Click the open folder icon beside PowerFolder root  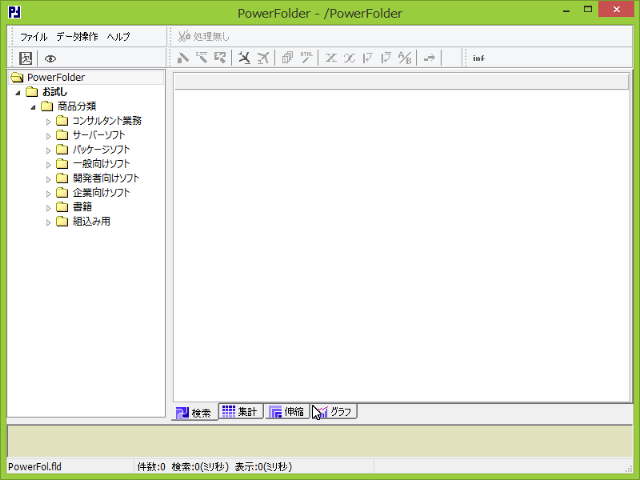pos(17,77)
